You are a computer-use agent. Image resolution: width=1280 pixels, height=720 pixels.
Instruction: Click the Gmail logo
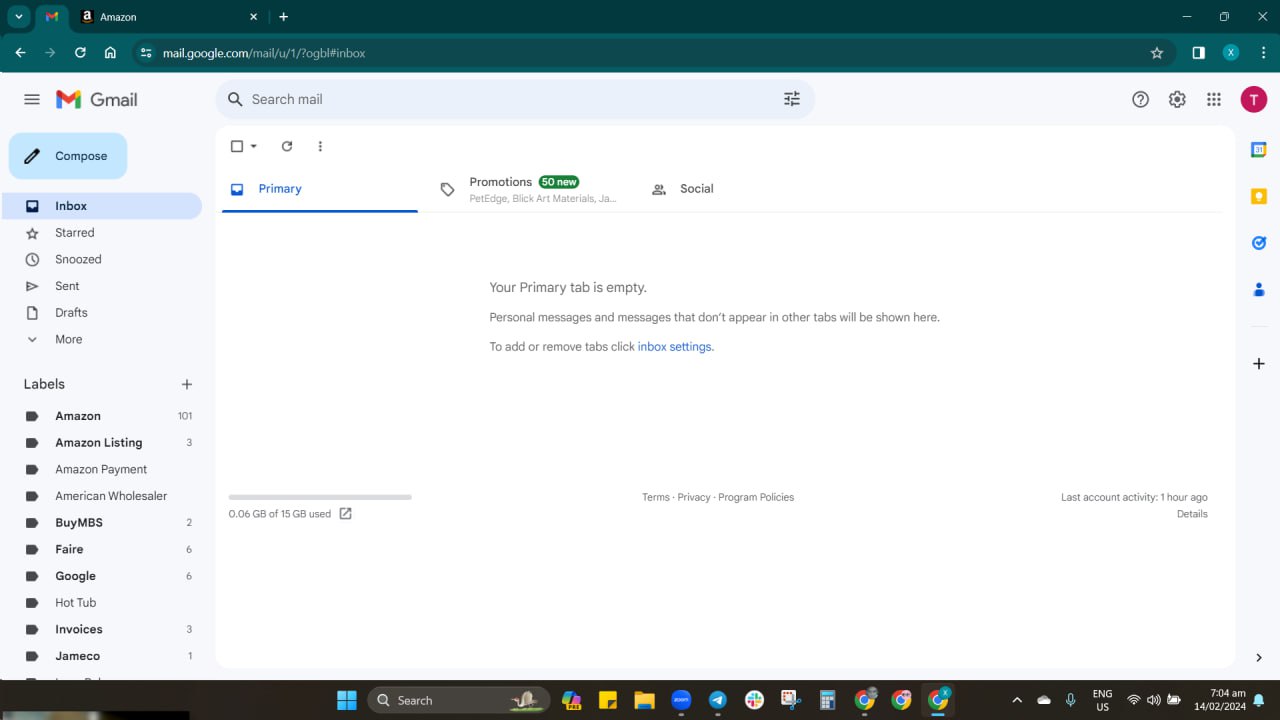coord(97,99)
